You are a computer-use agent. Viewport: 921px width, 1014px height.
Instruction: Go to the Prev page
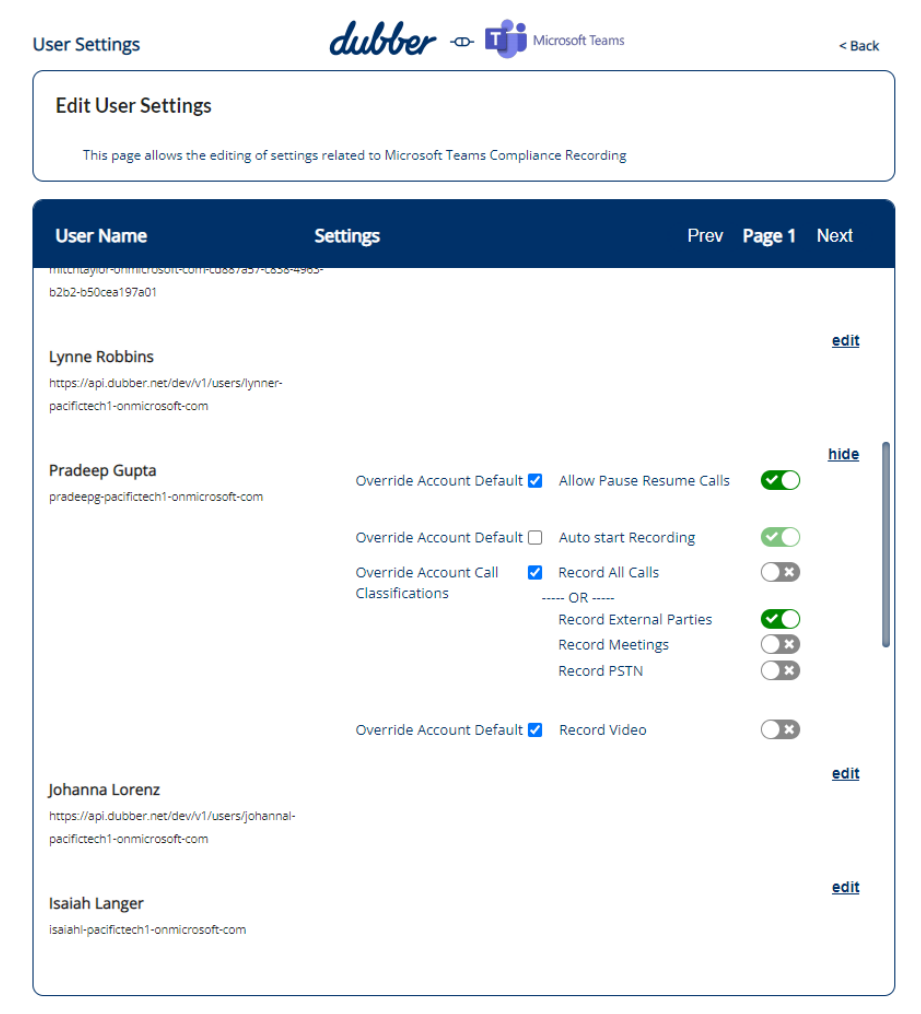[705, 235]
